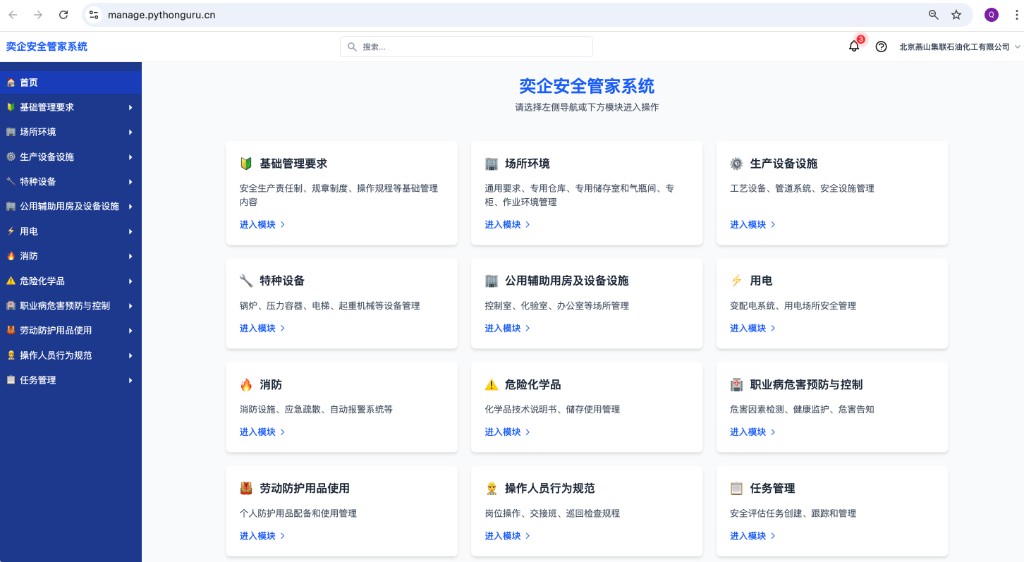Open company name dropdown at top right
The height and width of the screenshot is (562, 1024).
[x=959, y=47]
